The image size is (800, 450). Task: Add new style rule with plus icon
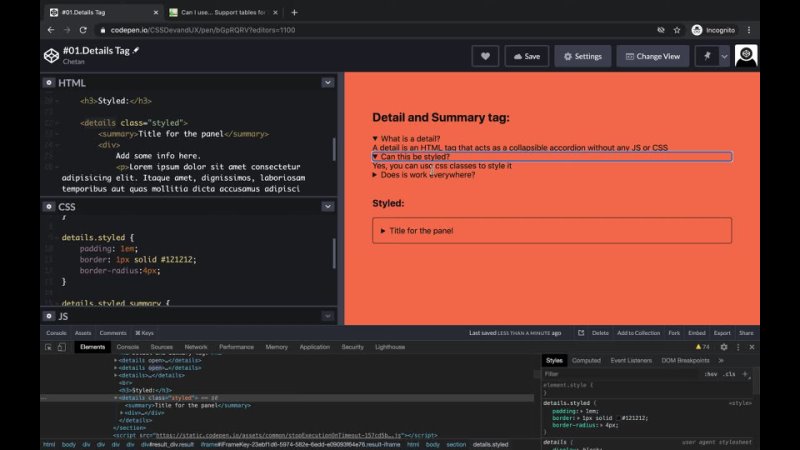[745, 374]
